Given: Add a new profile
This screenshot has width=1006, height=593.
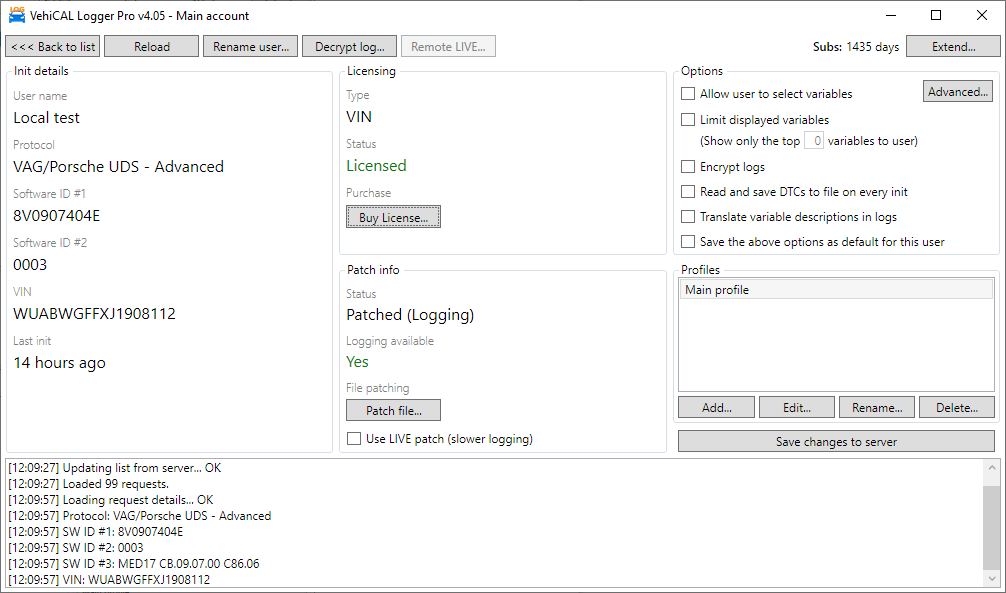Looking at the screenshot, I should (x=714, y=408).
